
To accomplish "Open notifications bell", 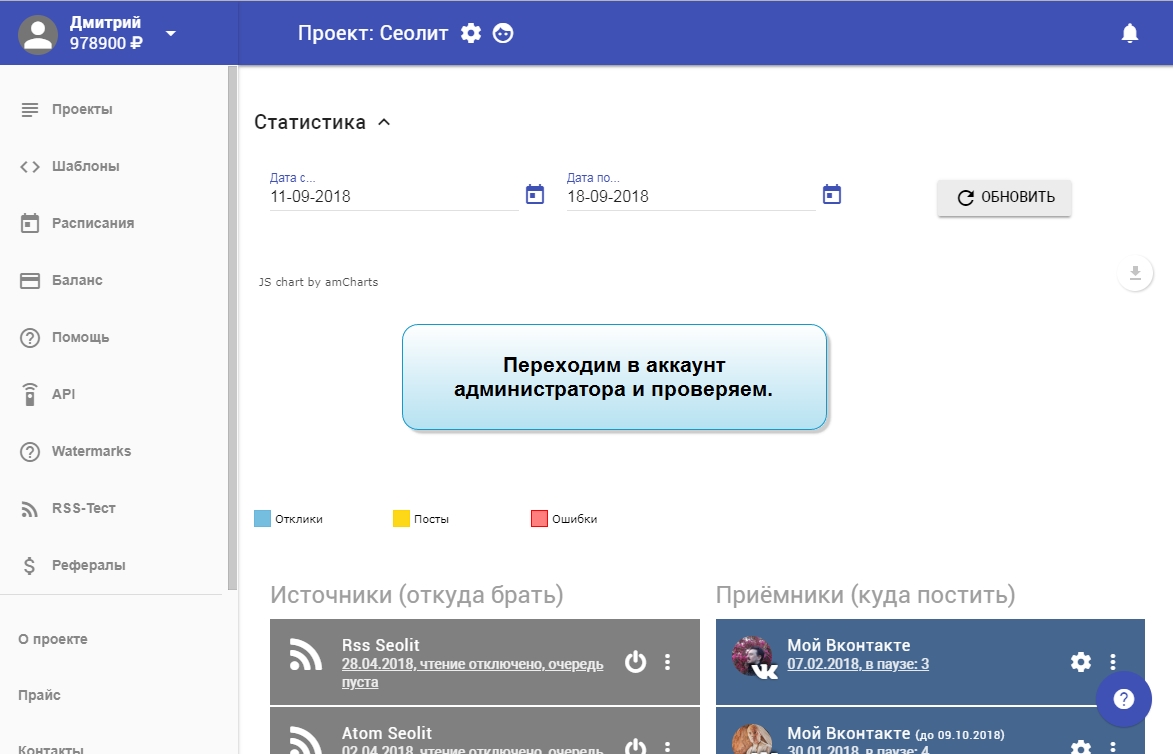I will click(x=1130, y=33).
